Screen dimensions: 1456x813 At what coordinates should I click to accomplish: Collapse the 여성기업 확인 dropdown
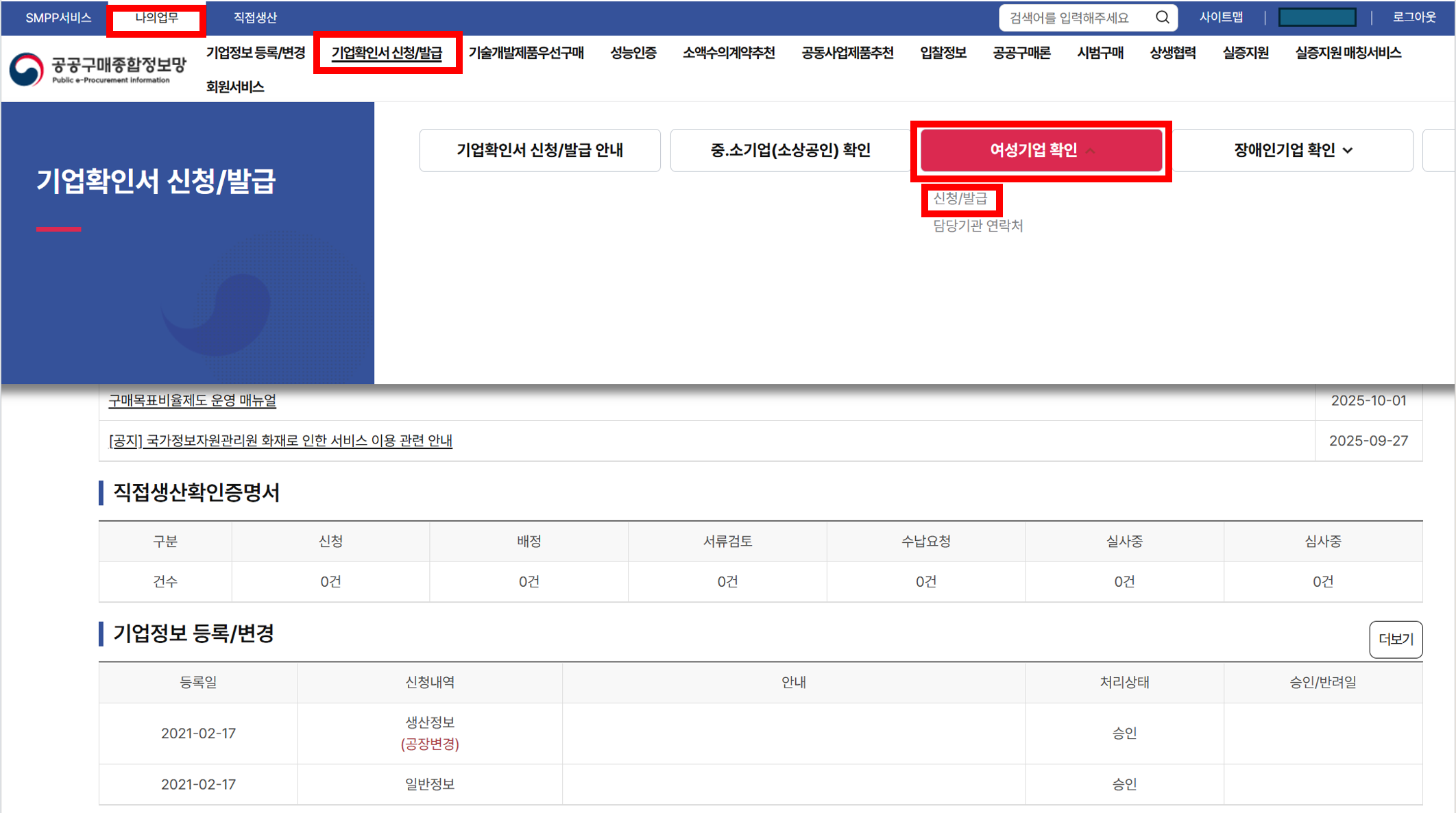coord(1041,150)
